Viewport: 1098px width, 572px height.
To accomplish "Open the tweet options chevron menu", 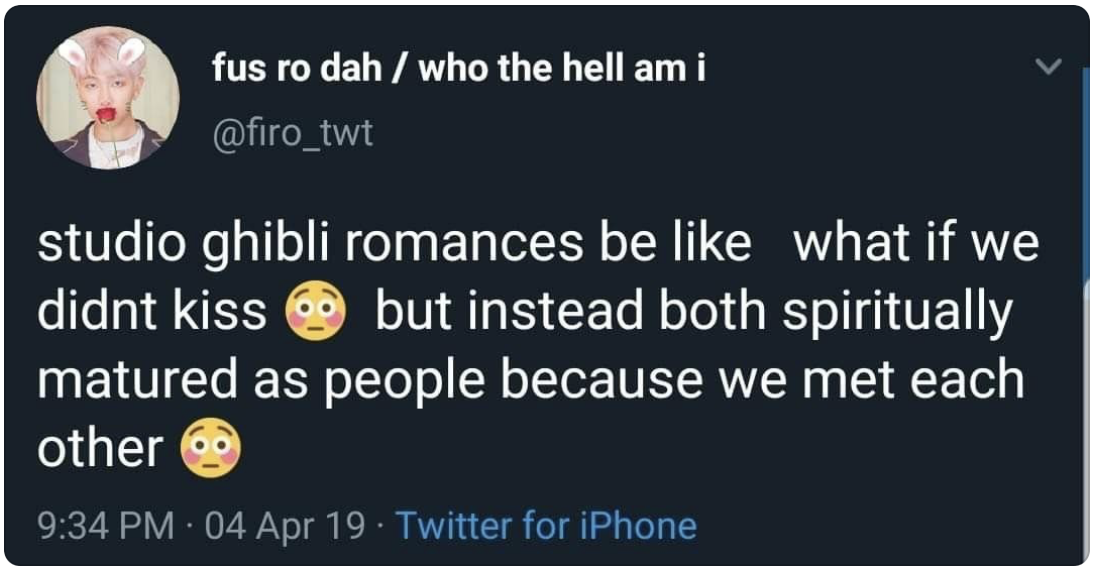I will (1048, 67).
